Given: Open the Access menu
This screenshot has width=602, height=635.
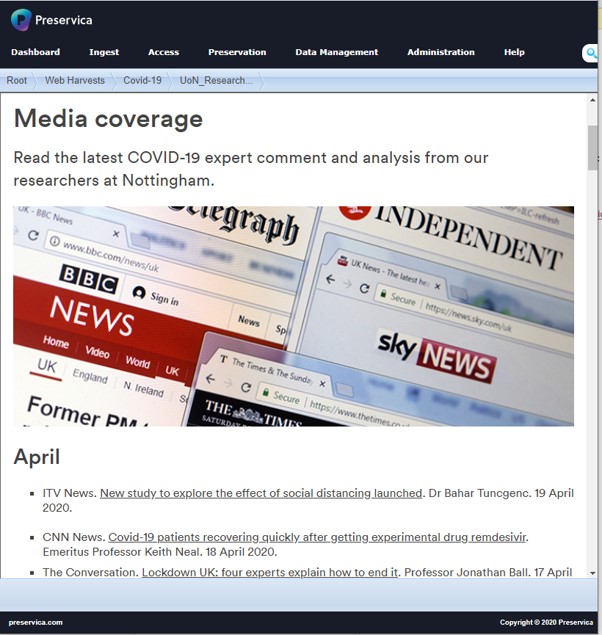Looking at the screenshot, I should pos(163,52).
